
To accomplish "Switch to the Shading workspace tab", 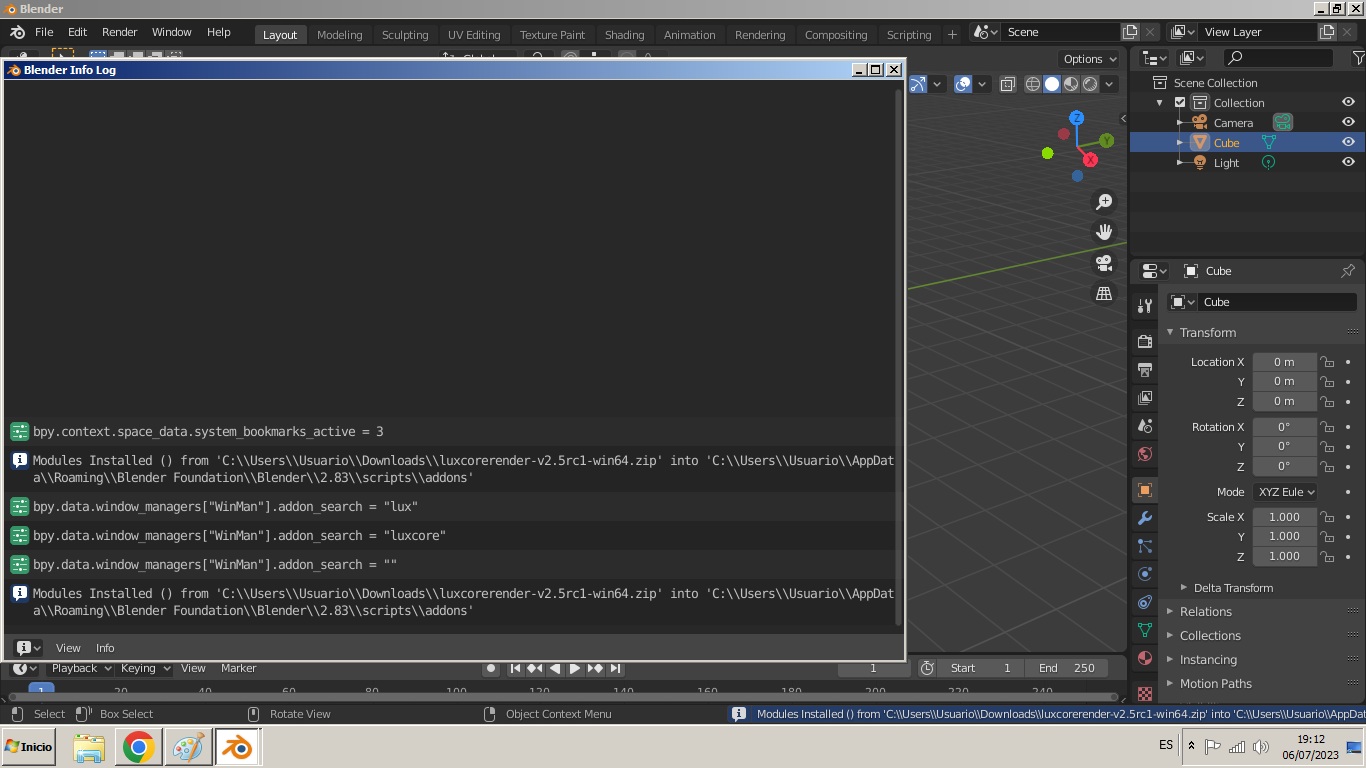I will click(x=624, y=34).
